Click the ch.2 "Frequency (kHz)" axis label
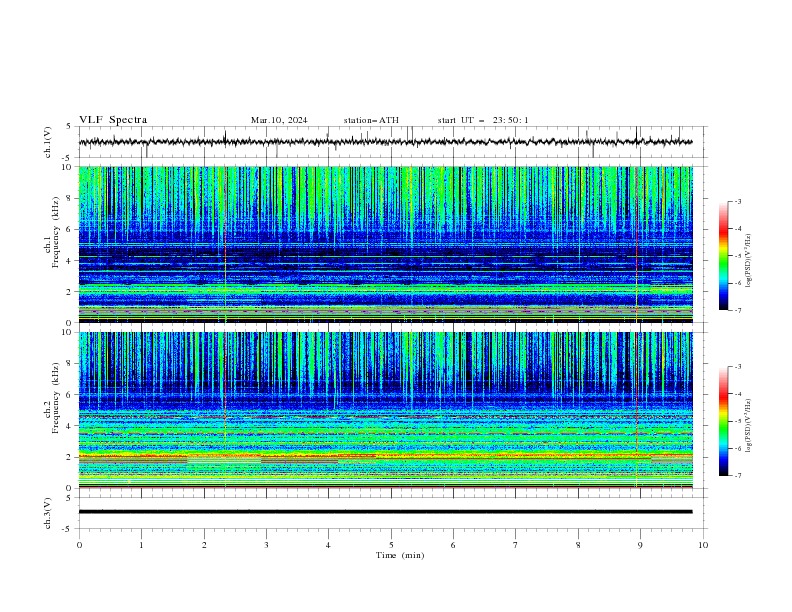Viewport: 792px width, 612px height. click(55, 397)
